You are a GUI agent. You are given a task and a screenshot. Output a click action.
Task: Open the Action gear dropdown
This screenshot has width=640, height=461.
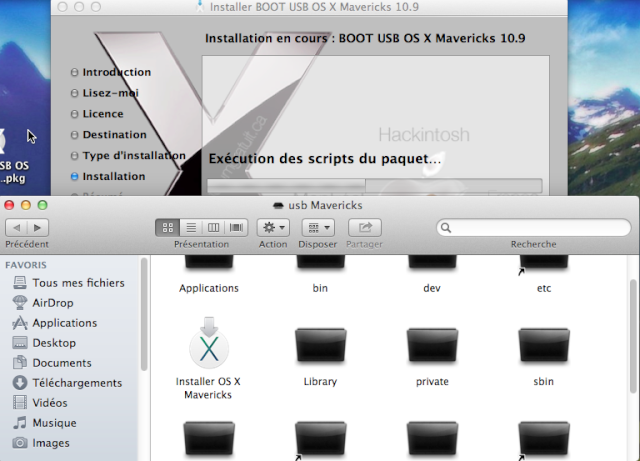pos(273,227)
